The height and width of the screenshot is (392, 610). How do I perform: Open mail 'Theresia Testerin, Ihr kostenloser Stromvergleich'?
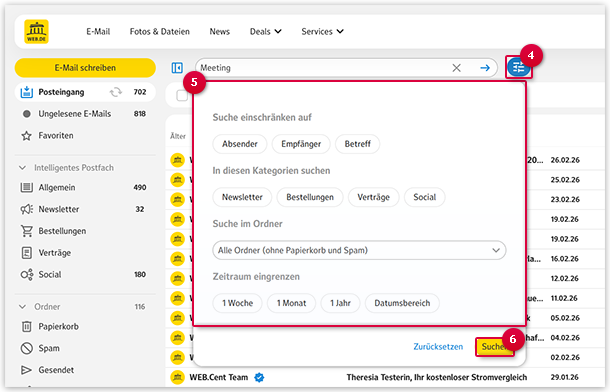tap(436, 377)
